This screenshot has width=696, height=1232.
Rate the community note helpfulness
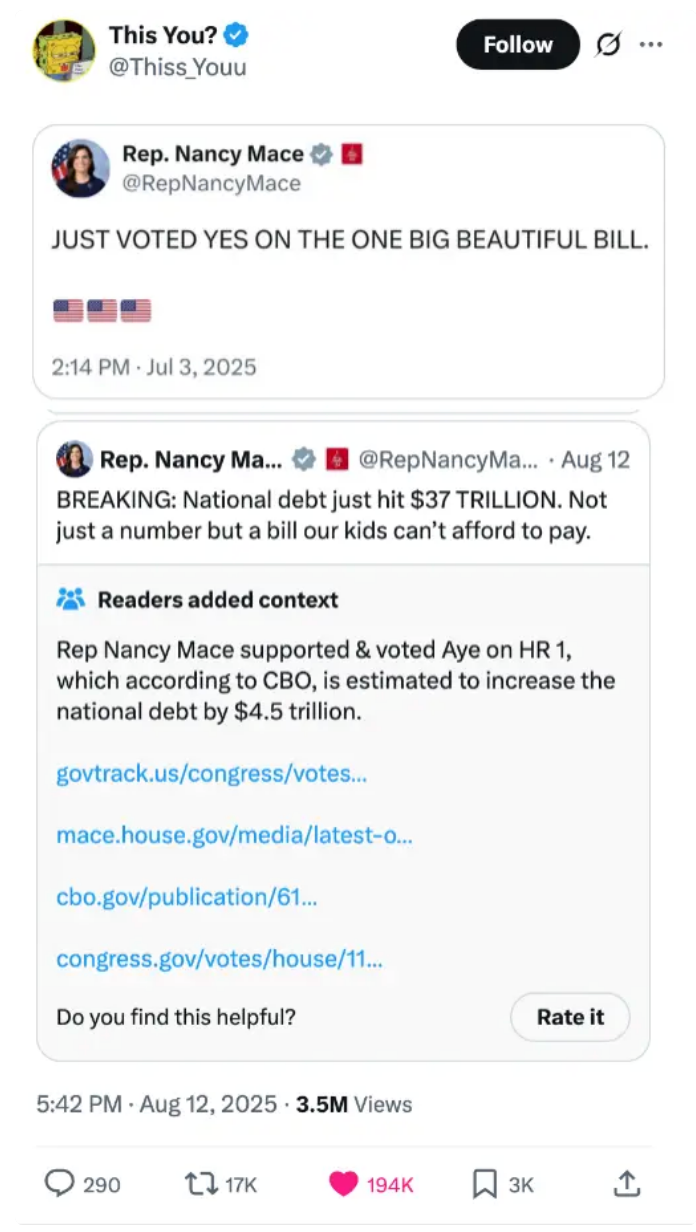tap(570, 1017)
